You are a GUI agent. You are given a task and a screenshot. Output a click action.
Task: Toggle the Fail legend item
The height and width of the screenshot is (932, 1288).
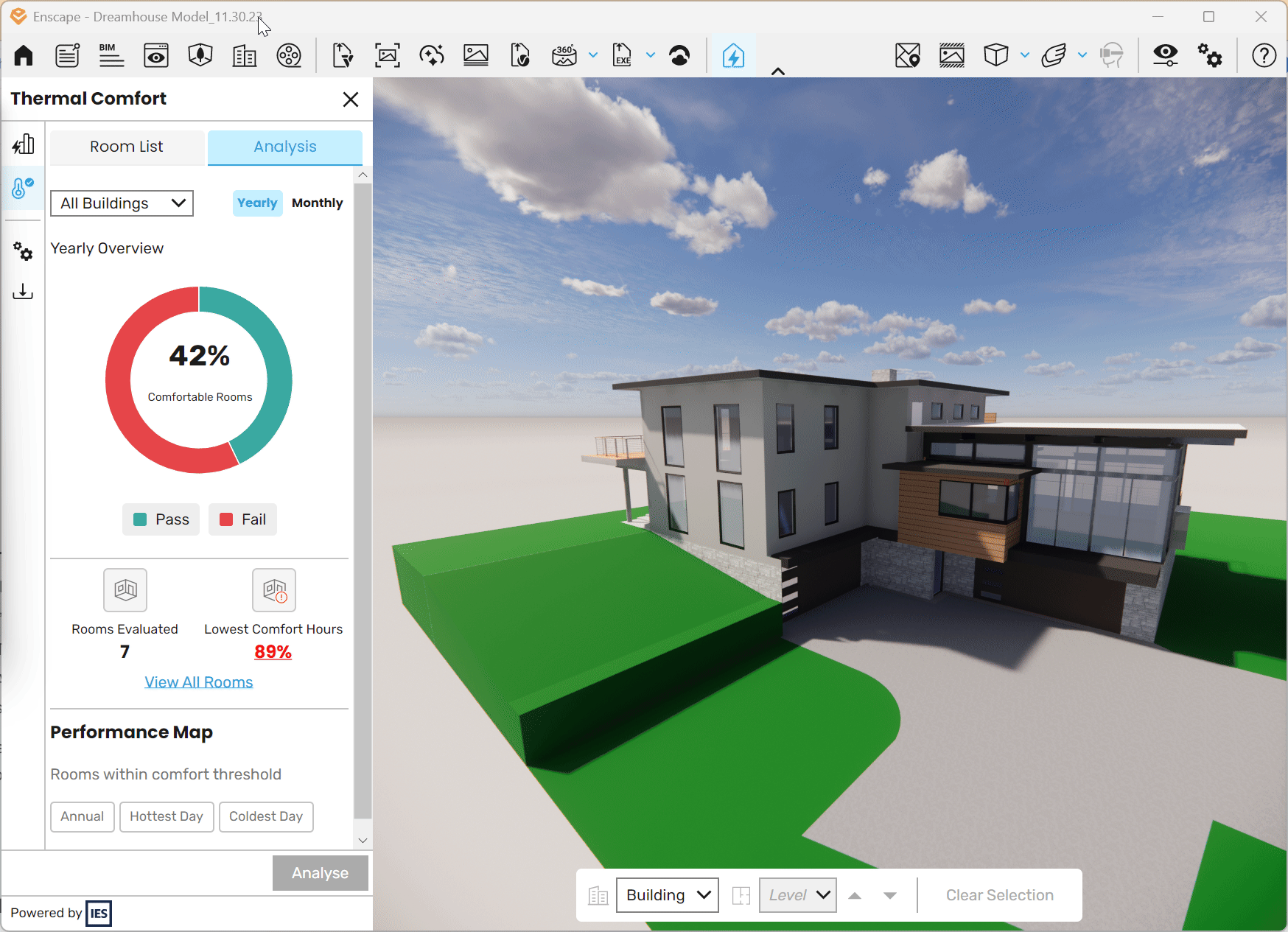[243, 519]
